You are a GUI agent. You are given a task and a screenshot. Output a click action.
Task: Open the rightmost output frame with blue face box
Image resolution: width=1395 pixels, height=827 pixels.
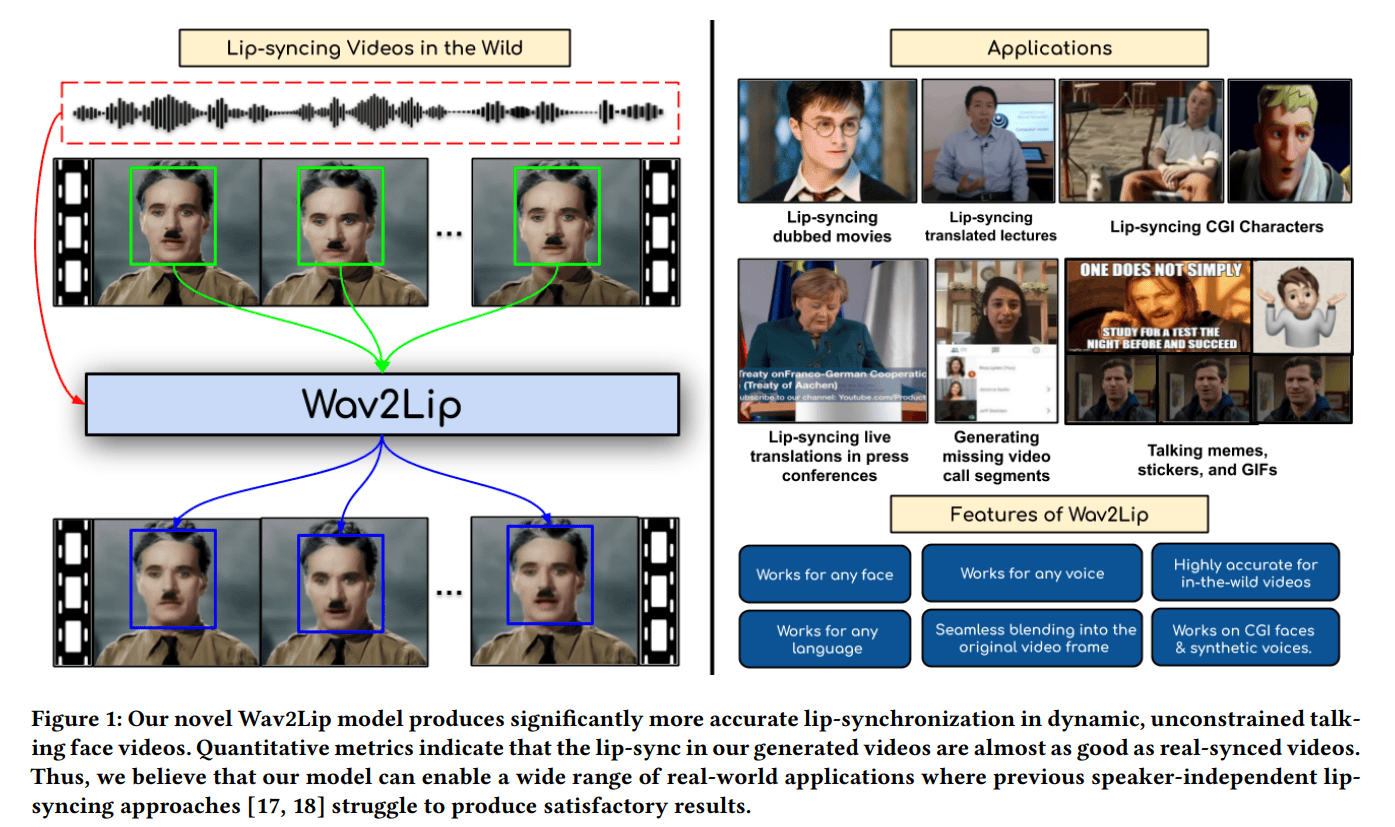pyautogui.click(x=555, y=590)
